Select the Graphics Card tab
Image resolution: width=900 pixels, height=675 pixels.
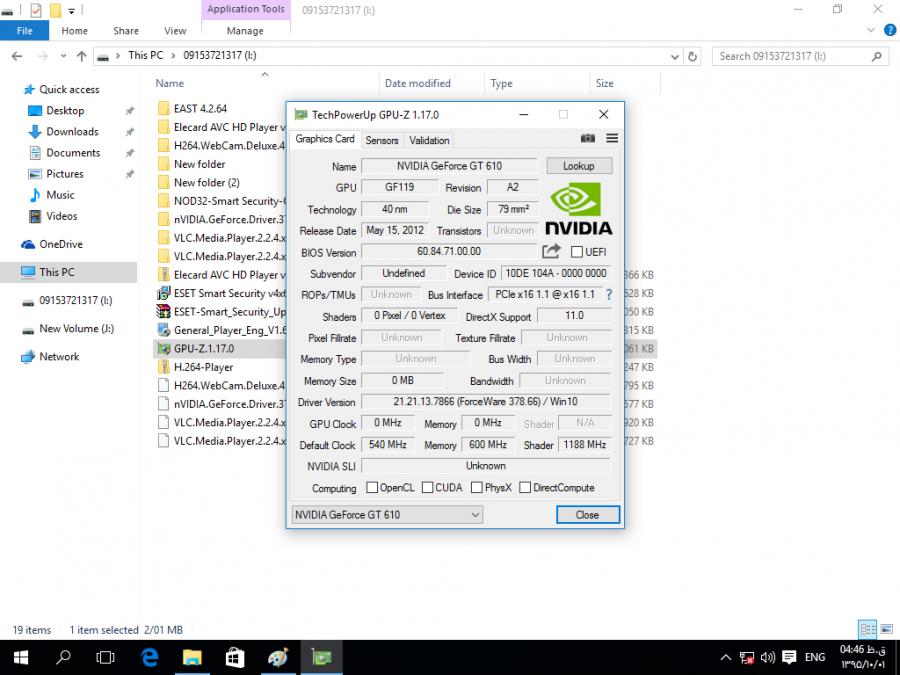[x=325, y=139]
